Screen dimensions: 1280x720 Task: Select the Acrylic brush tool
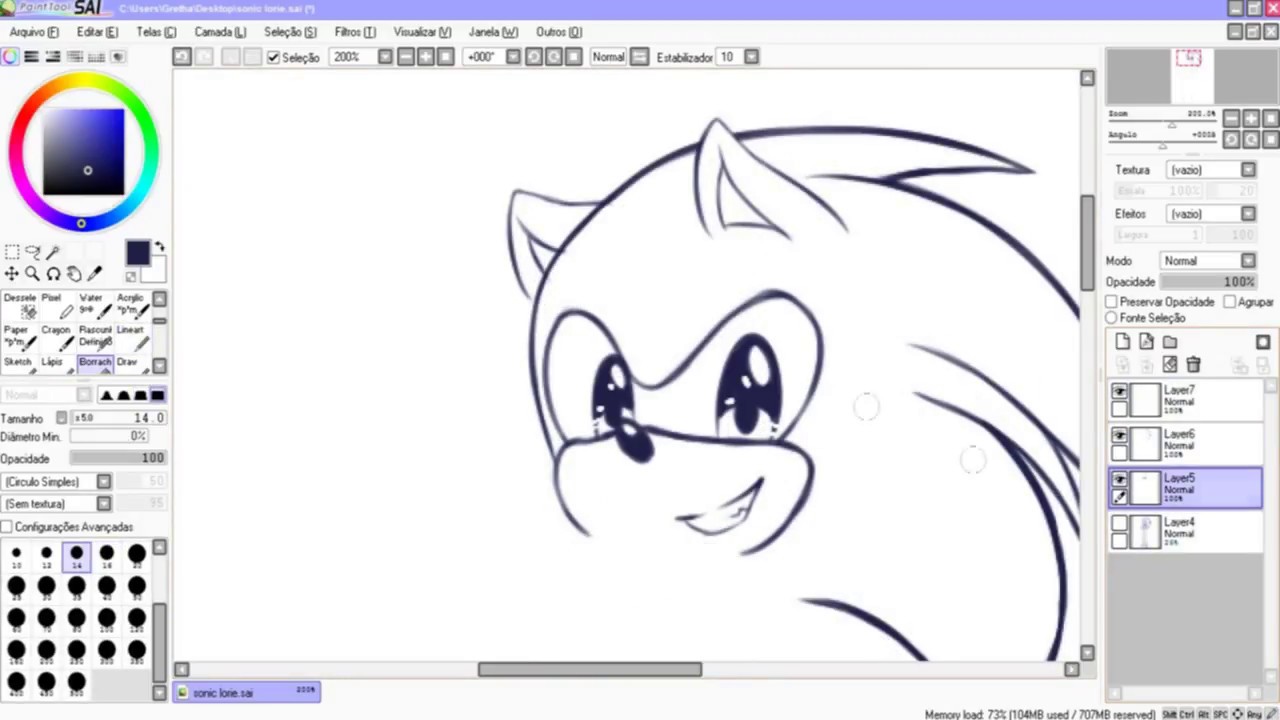point(131,306)
